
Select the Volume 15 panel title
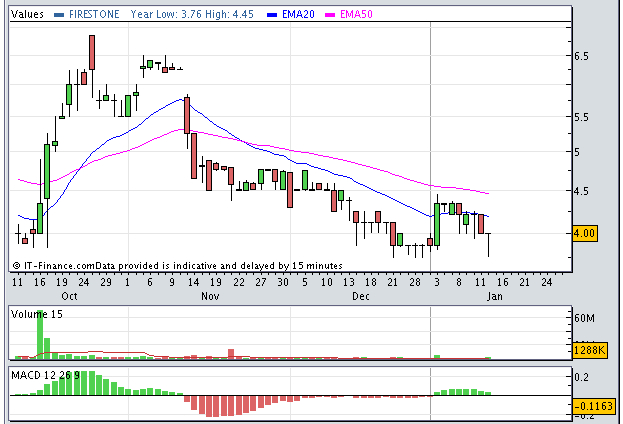[34, 314]
